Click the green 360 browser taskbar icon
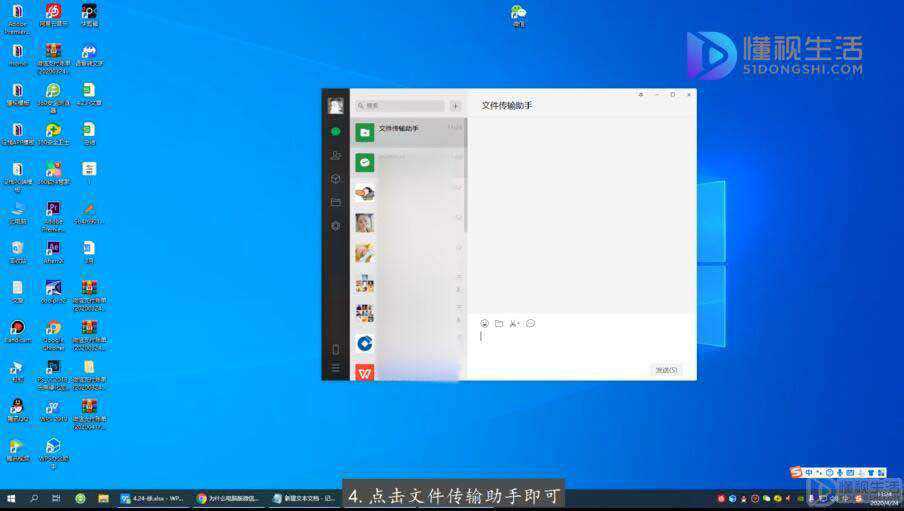 pos(80,498)
